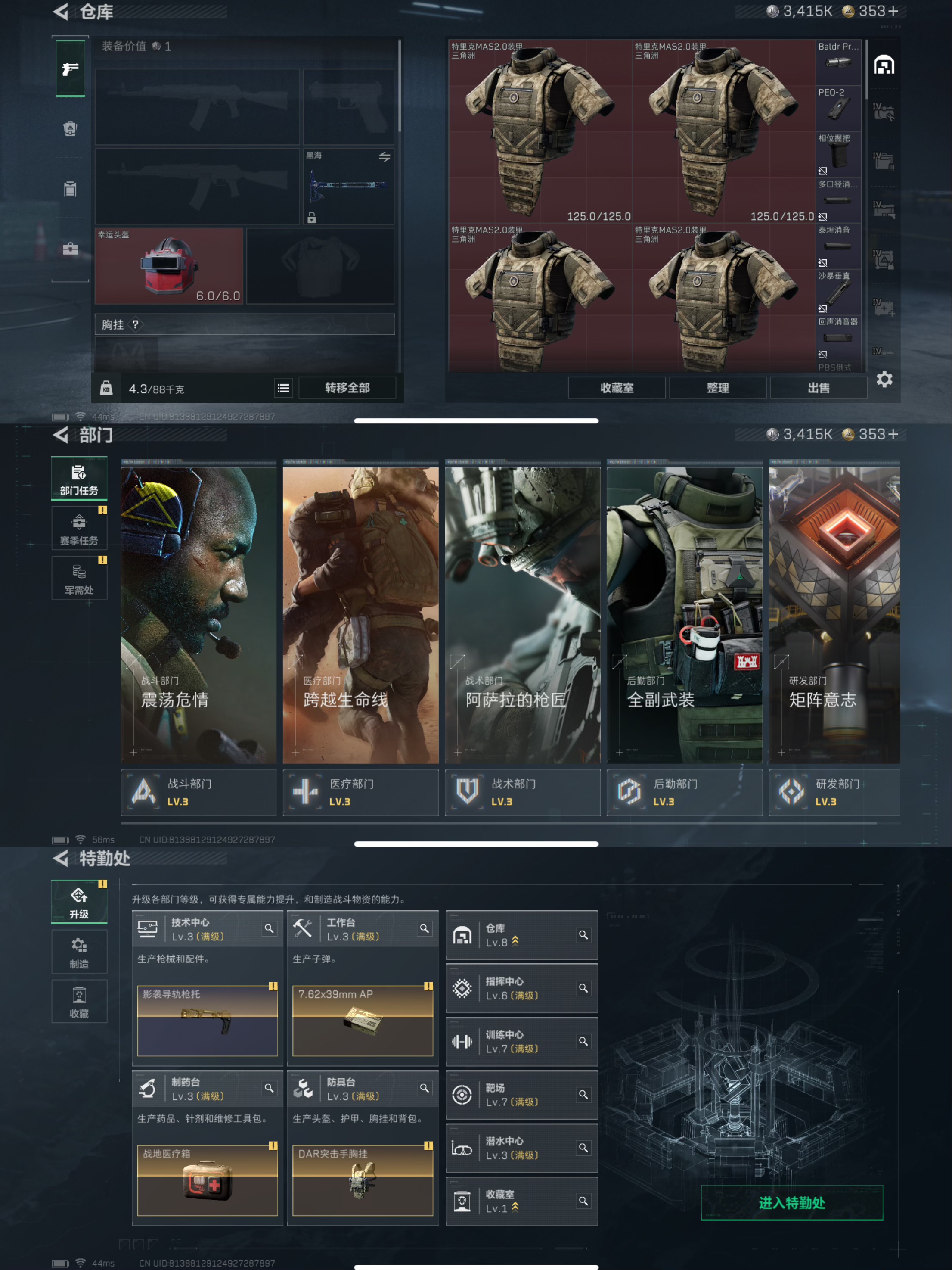Expand the 仓库 Lv.8 upgrade row
952x1270 pixels.
click(521, 935)
